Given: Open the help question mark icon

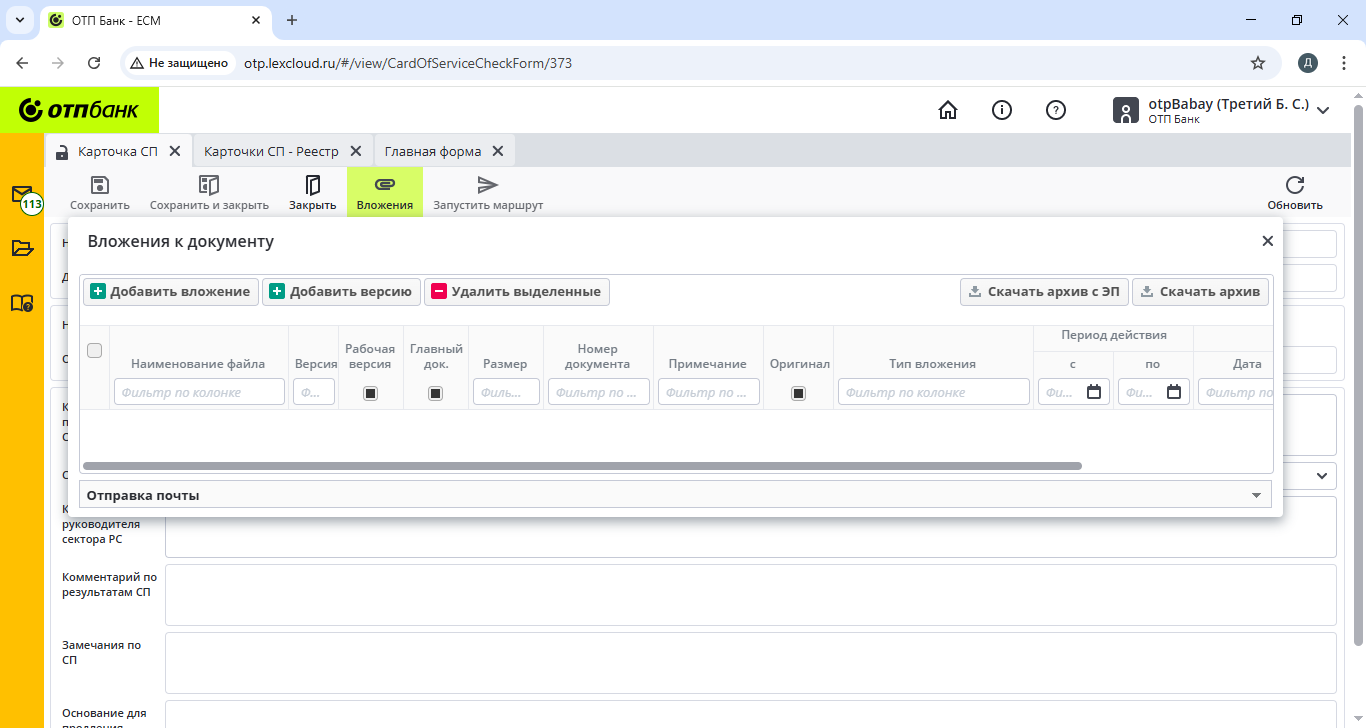Looking at the screenshot, I should click(1056, 110).
